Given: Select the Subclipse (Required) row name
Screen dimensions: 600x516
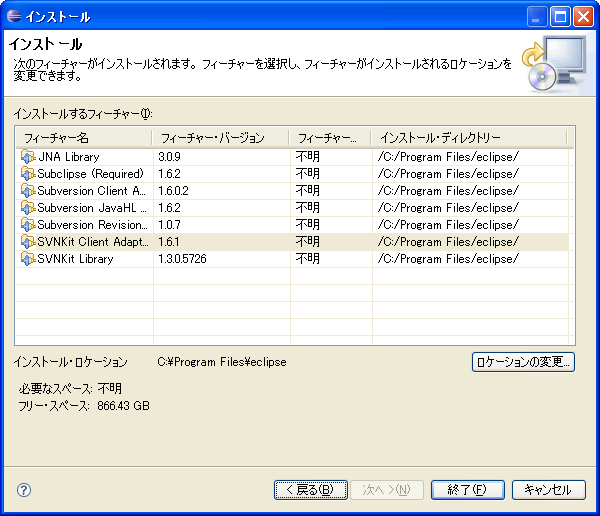Looking at the screenshot, I should pos(90,174).
